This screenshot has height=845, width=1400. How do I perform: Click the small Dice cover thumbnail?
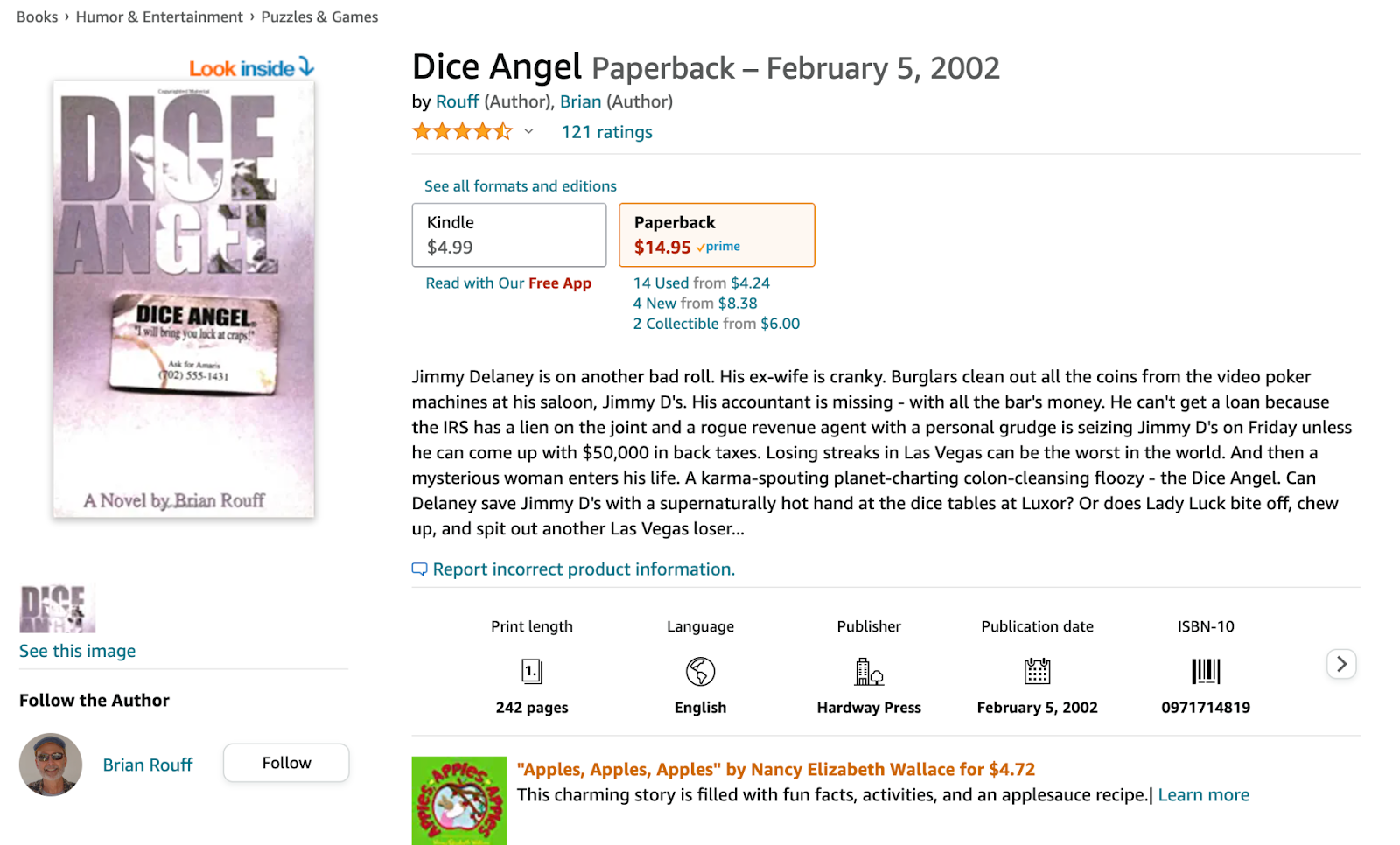(x=57, y=608)
